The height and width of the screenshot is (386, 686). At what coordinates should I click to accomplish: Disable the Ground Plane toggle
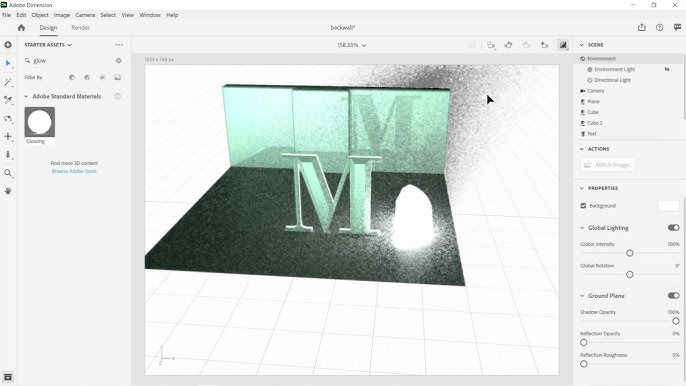coord(673,295)
